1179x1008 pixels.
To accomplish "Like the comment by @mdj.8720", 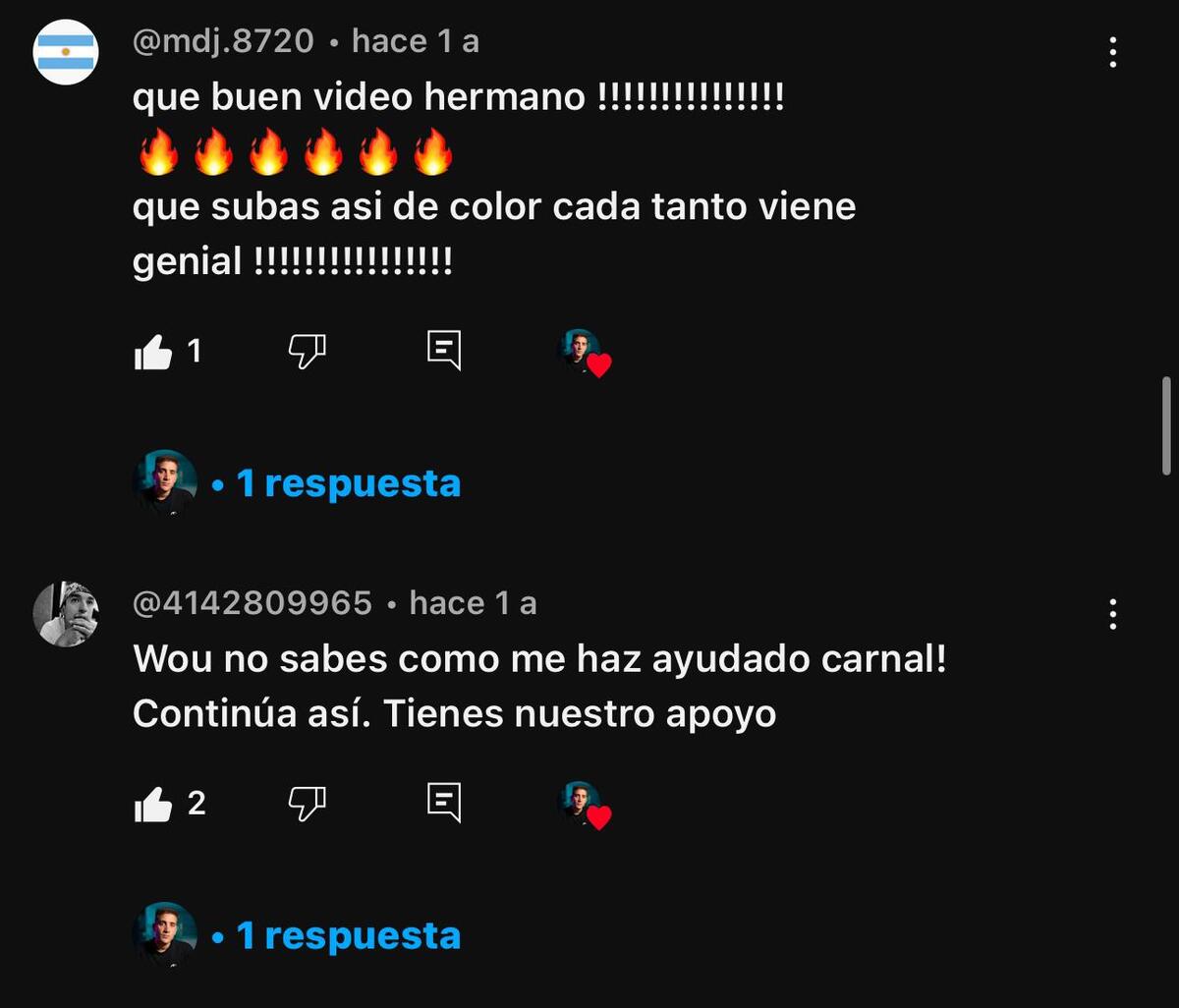I will pyautogui.click(x=152, y=352).
